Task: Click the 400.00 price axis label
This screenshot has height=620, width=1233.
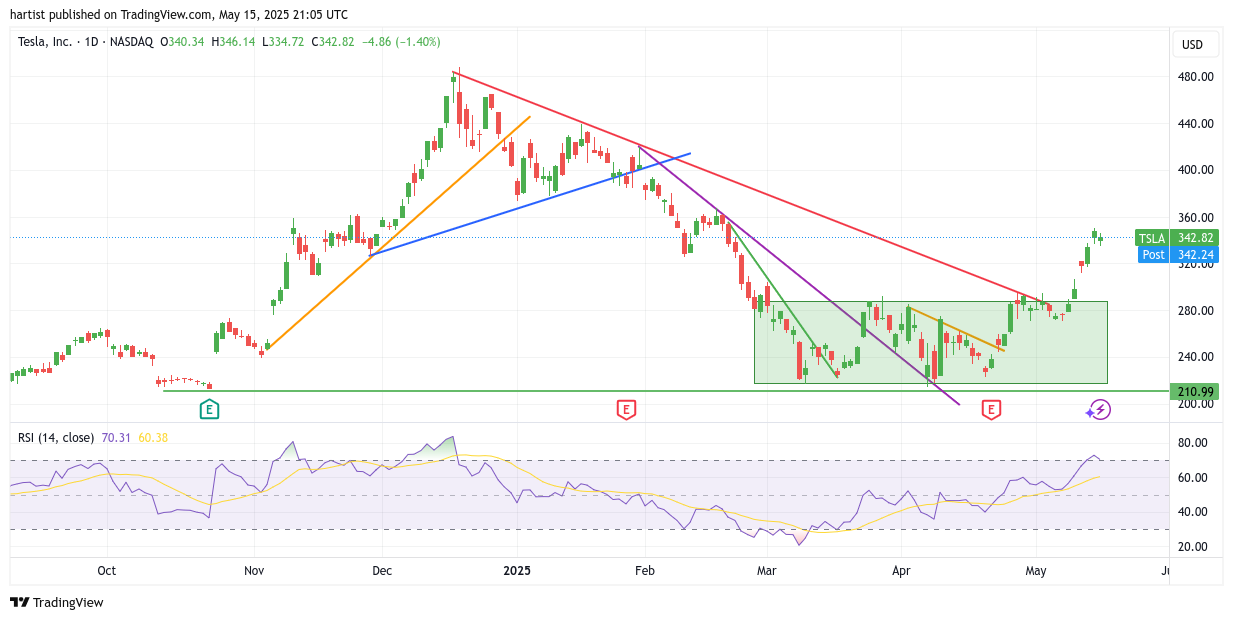Action: (x=1195, y=170)
